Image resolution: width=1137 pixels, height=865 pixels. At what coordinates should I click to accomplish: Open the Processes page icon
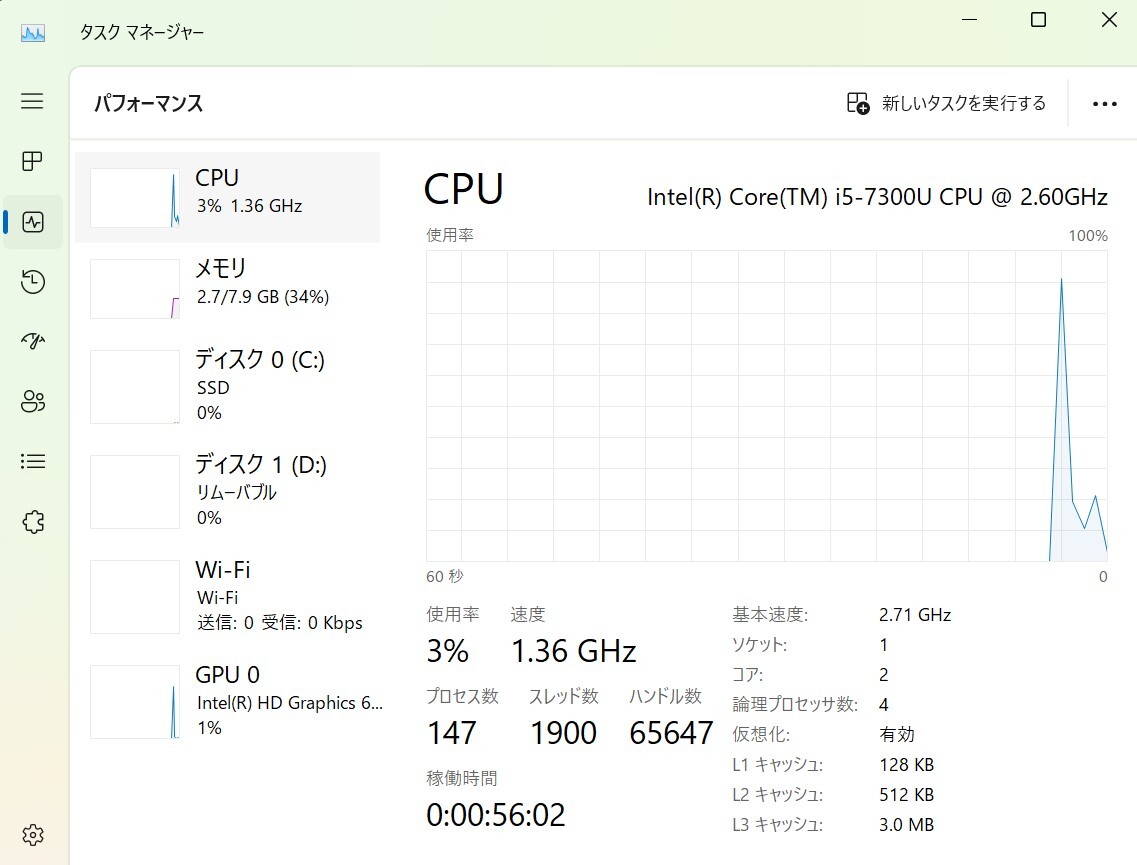(x=32, y=161)
